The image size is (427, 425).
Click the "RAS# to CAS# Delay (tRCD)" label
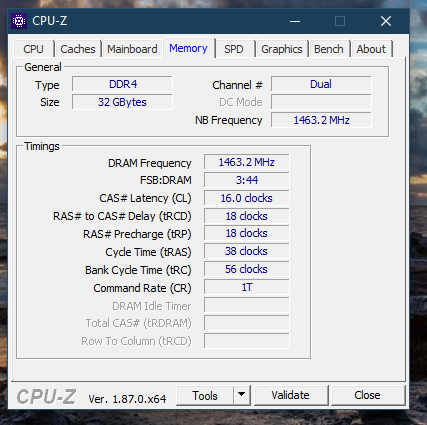tap(122, 216)
